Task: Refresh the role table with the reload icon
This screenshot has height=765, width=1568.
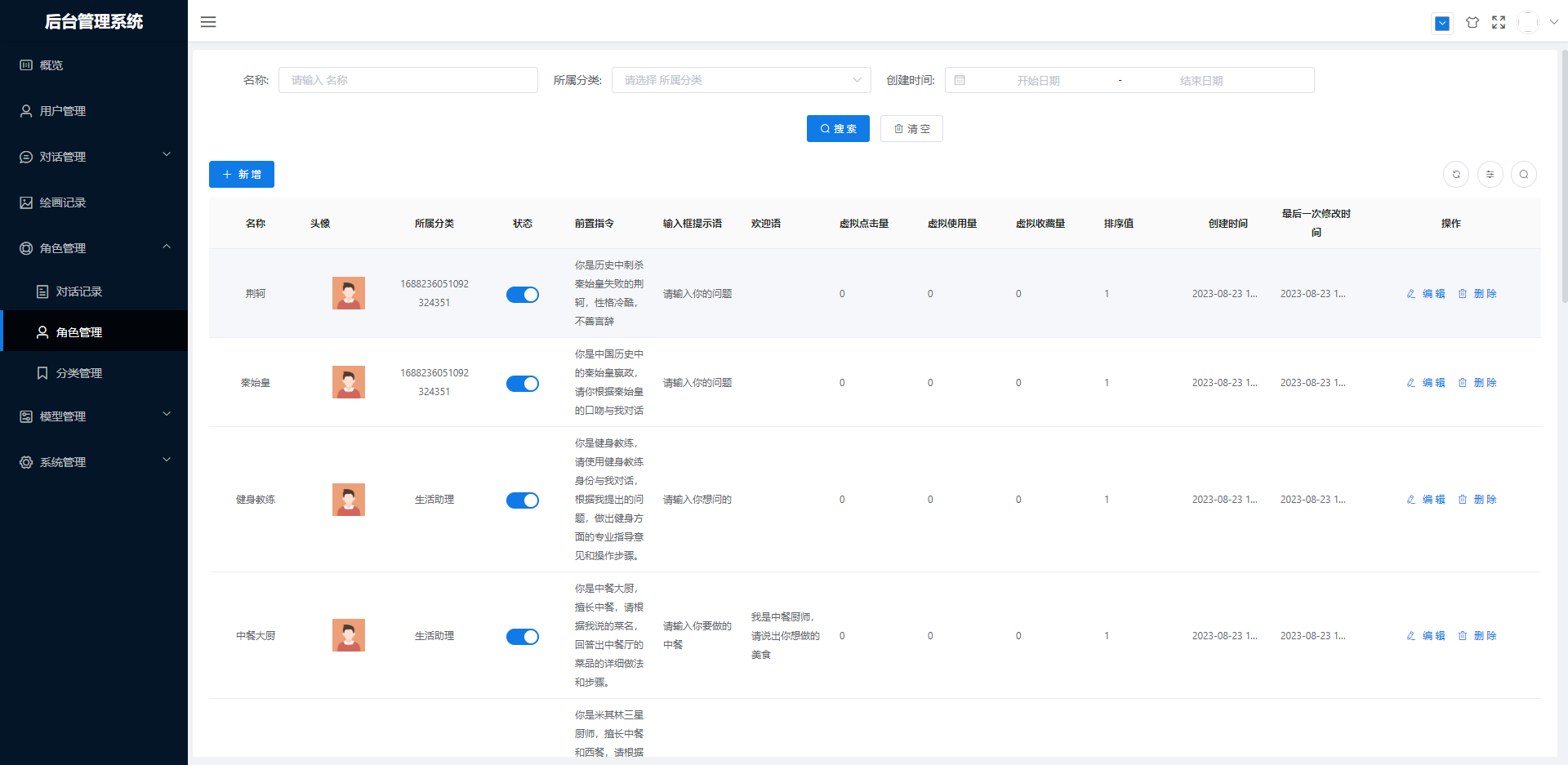Action: click(1455, 174)
